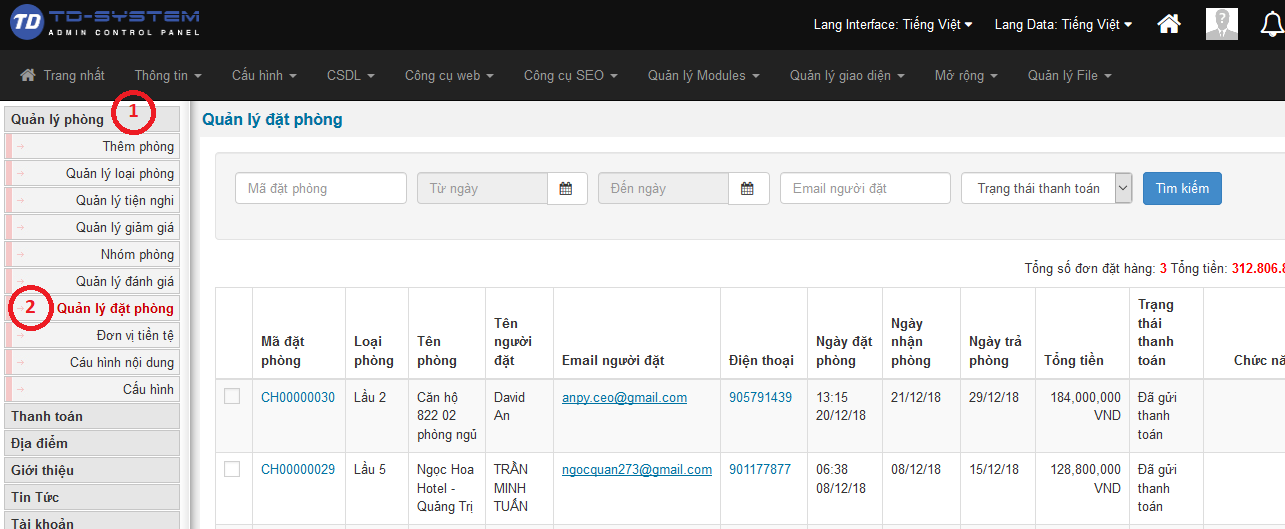
Task: Expand Lang Data language dropdown
Action: point(1063,24)
